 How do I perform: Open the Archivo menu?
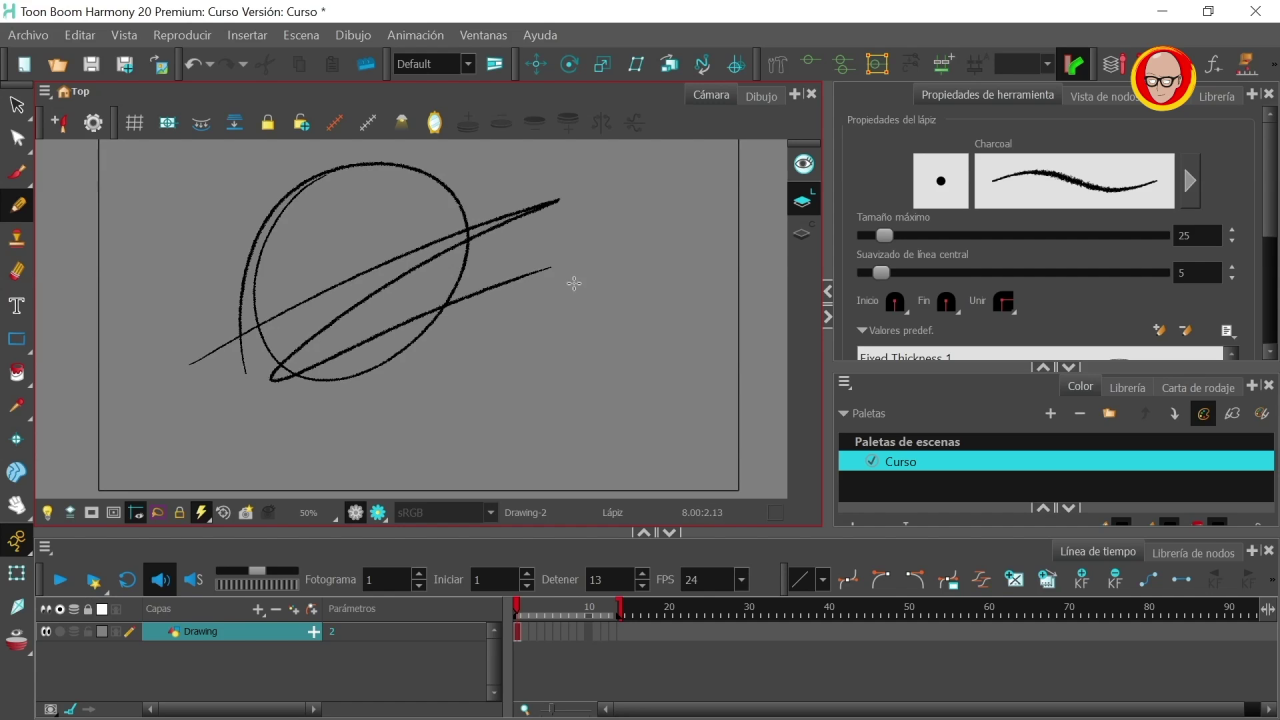point(28,35)
